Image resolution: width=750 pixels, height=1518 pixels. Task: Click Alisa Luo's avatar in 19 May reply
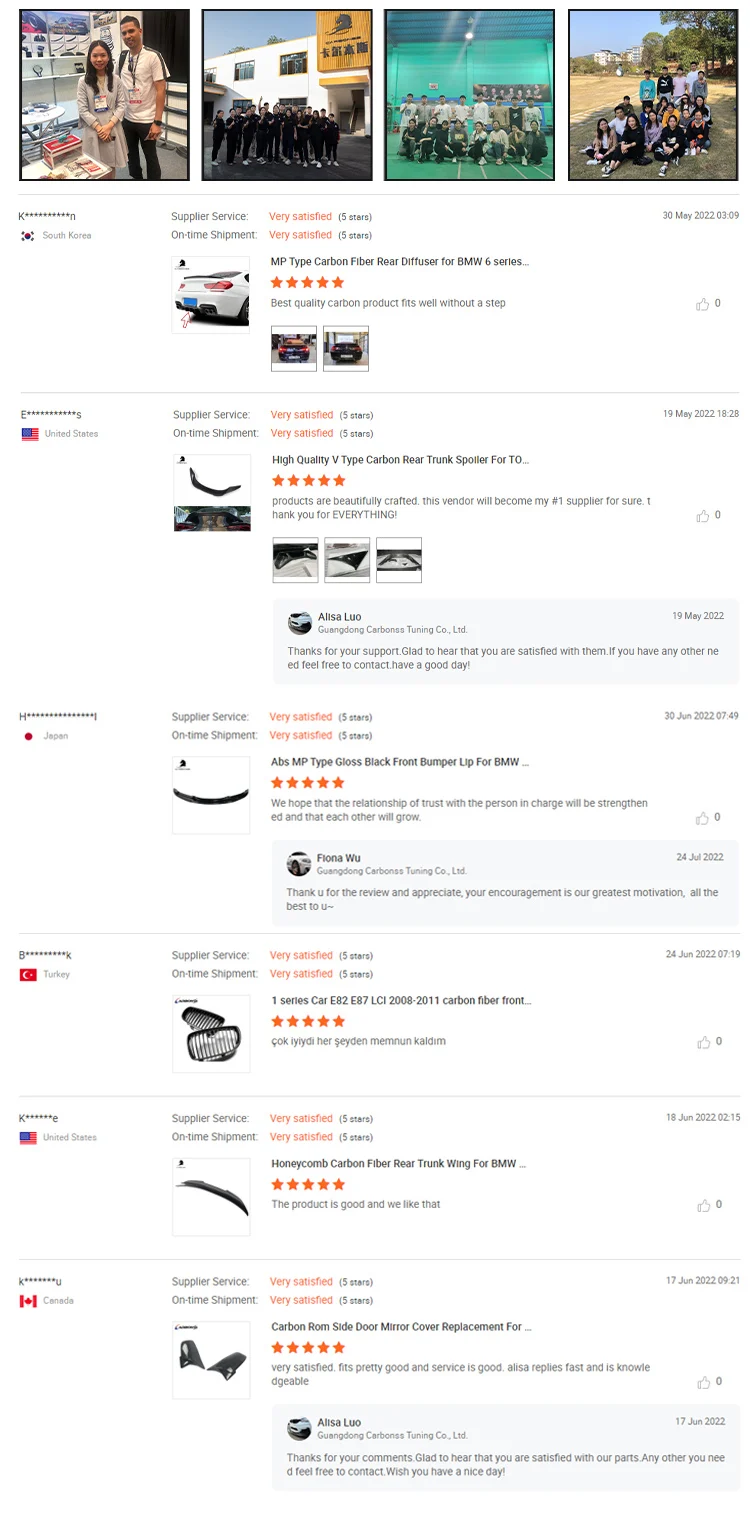(299, 623)
